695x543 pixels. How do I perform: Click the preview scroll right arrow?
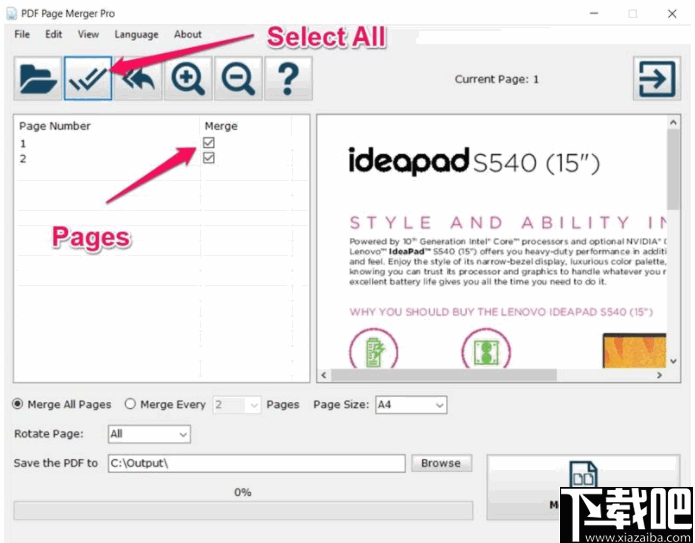pyautogui.click(x=660, y=375)
